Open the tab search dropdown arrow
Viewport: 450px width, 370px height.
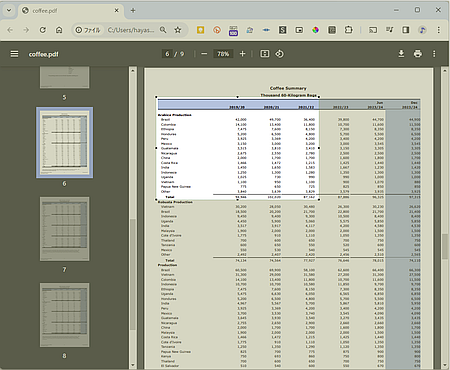point(9,10)
